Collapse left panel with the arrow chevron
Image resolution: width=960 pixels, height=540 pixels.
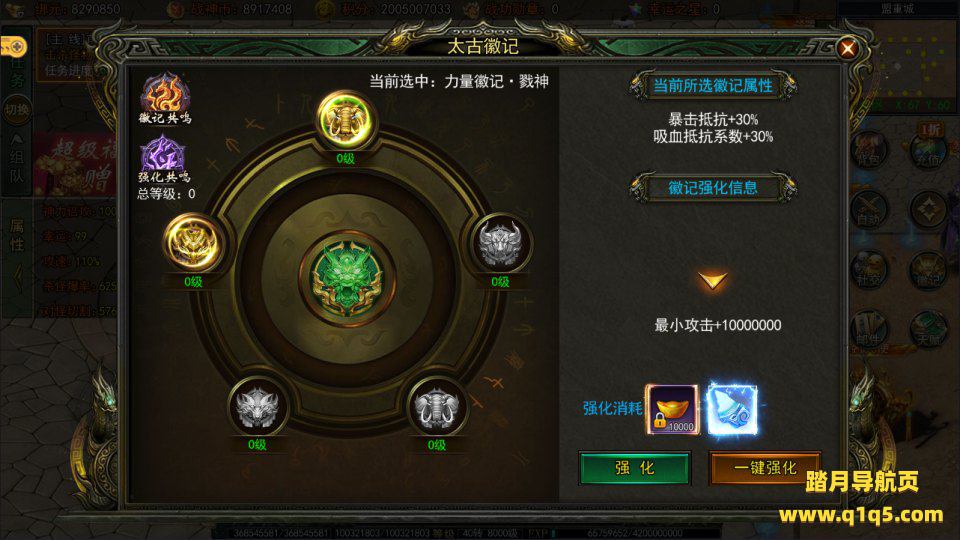point(18,279)
